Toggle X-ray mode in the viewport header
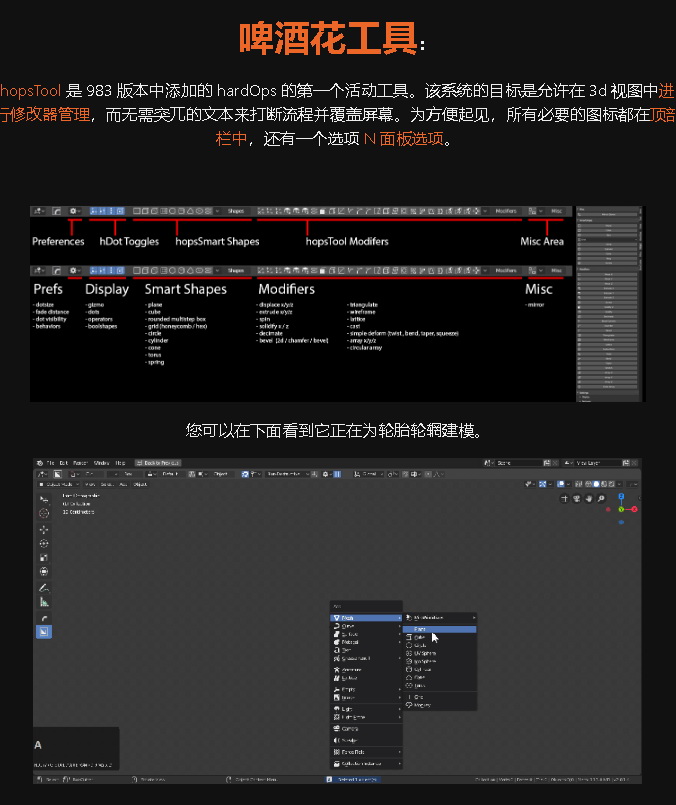Screen dimensions: 676x805 point(578,484)
